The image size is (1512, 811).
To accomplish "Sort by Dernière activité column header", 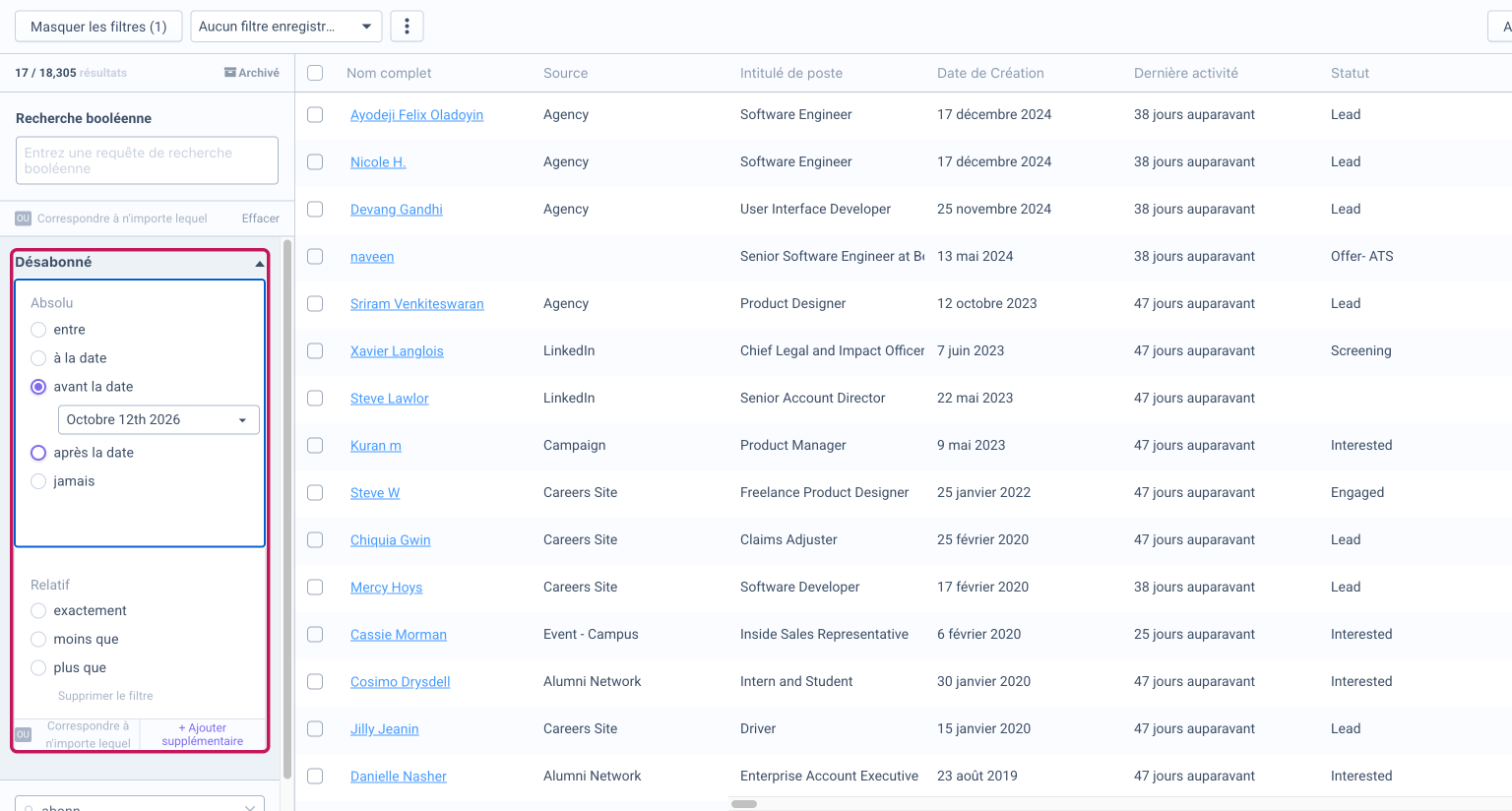I will [x=1186, y=73].
